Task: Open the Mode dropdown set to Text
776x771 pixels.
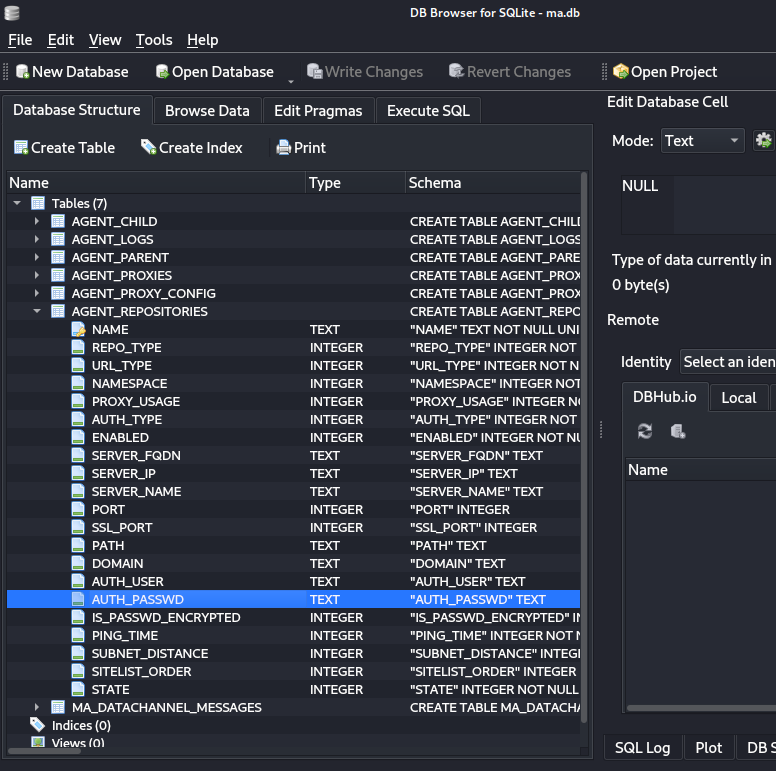Action: pyautogui.click(x=702, y=141)
